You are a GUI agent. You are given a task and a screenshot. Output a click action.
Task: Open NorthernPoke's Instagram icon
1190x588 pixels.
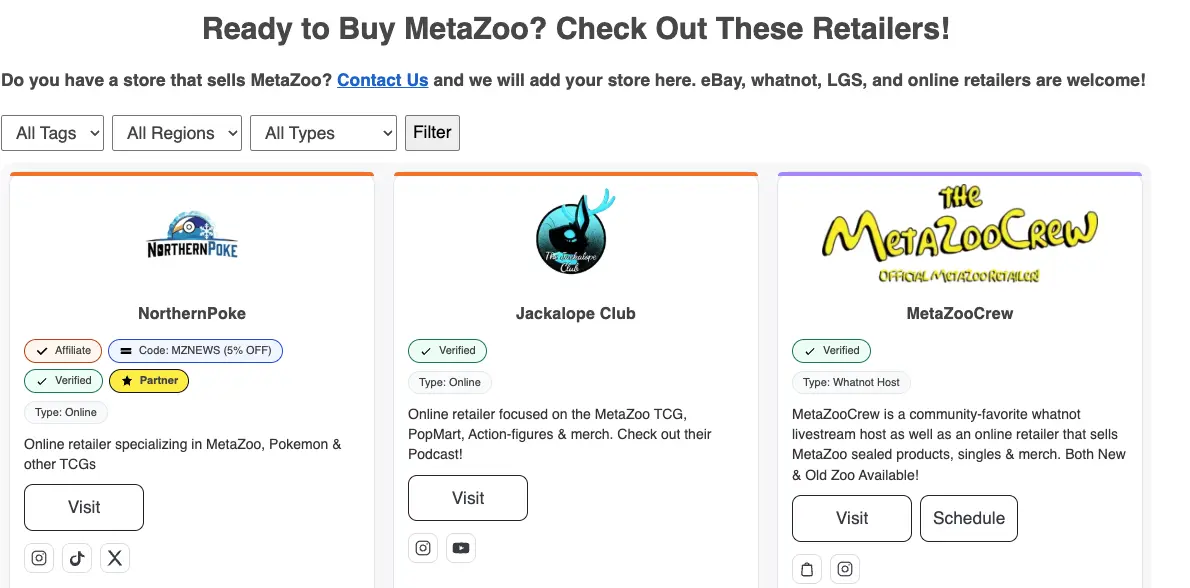[x=39, y=558]
